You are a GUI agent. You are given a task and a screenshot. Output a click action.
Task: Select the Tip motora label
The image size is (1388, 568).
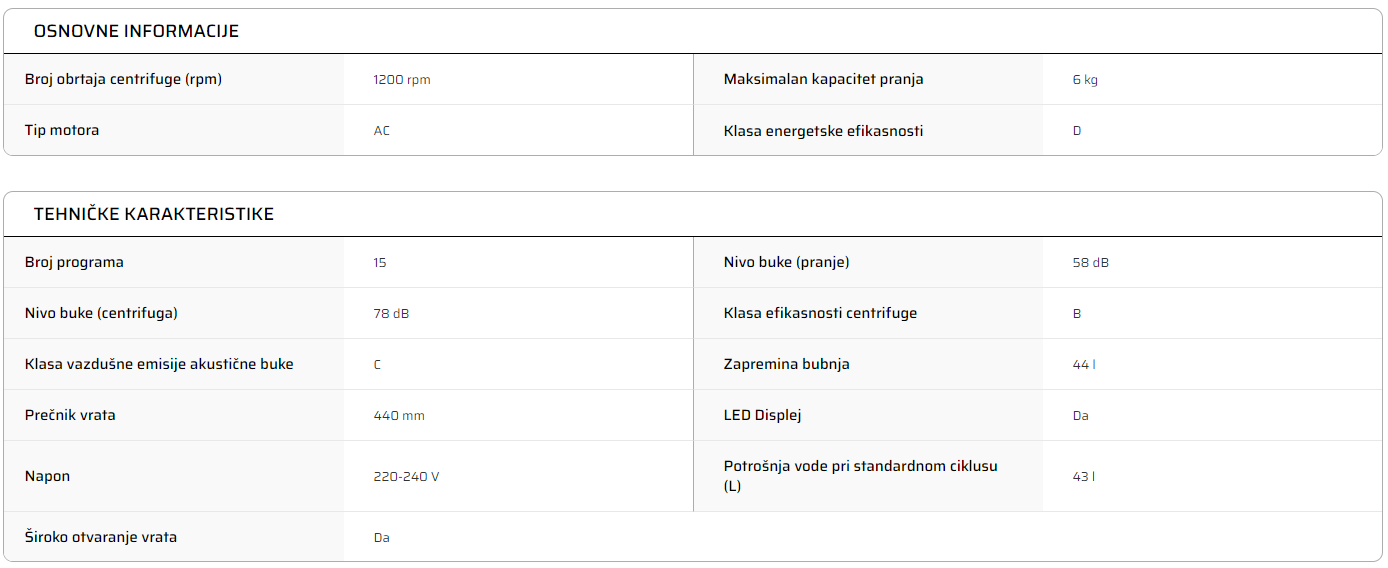pyautogui.click(x=62, y=130)
